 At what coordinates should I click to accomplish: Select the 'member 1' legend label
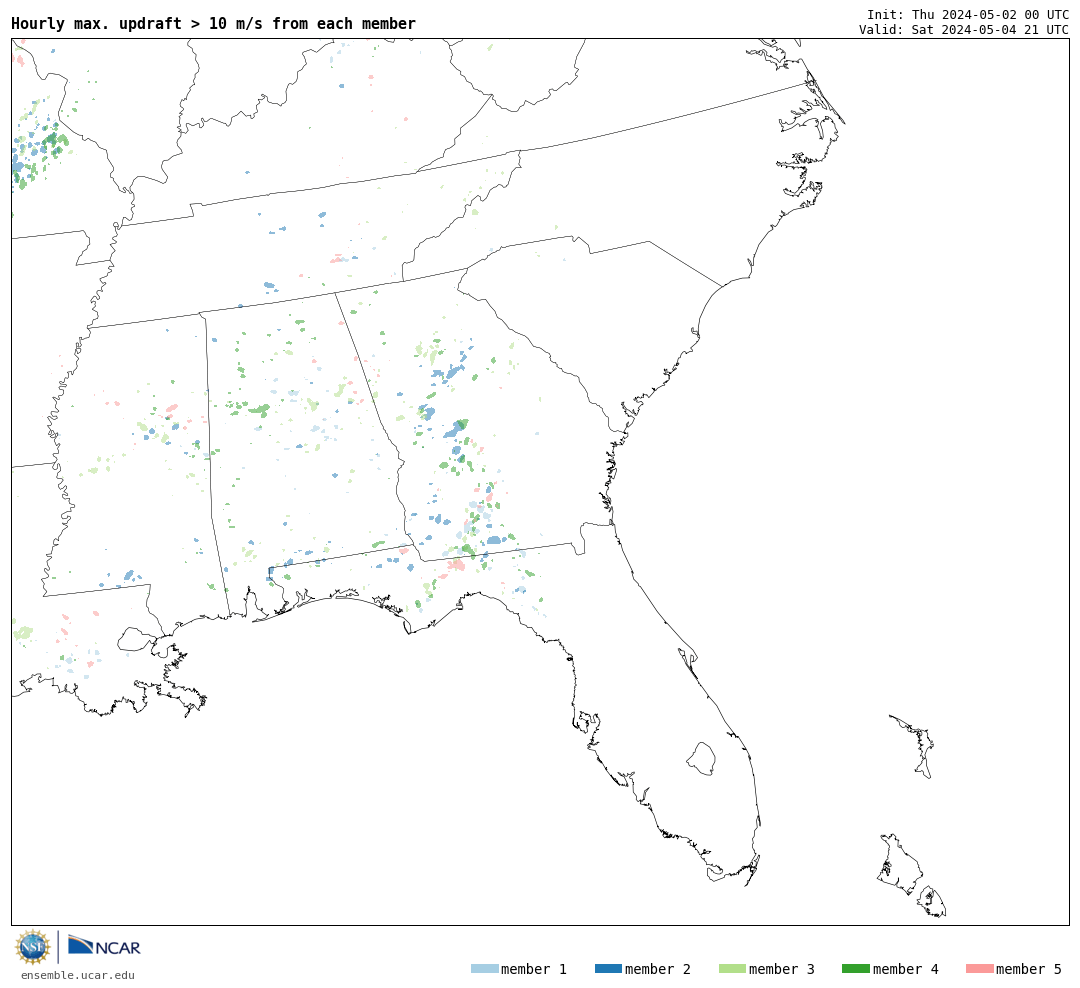pyautogui.click(x=534, y=969)
